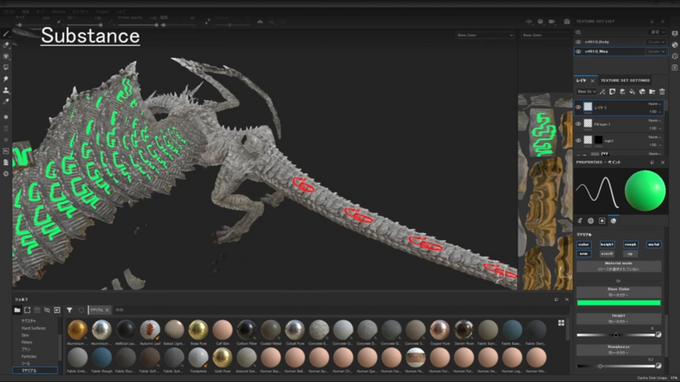Delete selected layer with trash icon
This screenshot has height=382, width=680.
pos(662,91)
